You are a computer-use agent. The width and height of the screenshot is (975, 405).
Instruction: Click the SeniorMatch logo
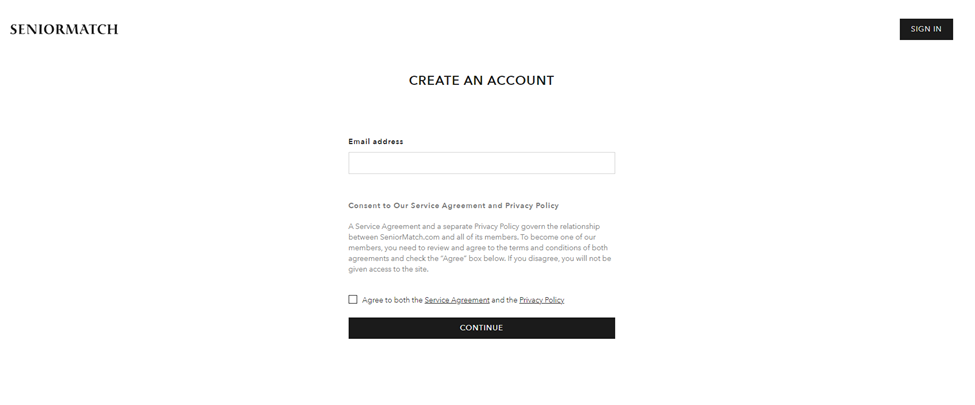tap(64, 29)
